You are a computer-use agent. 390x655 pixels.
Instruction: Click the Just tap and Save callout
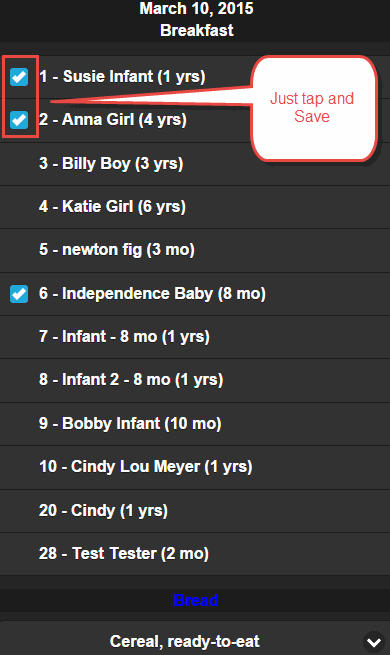(314, 108)
